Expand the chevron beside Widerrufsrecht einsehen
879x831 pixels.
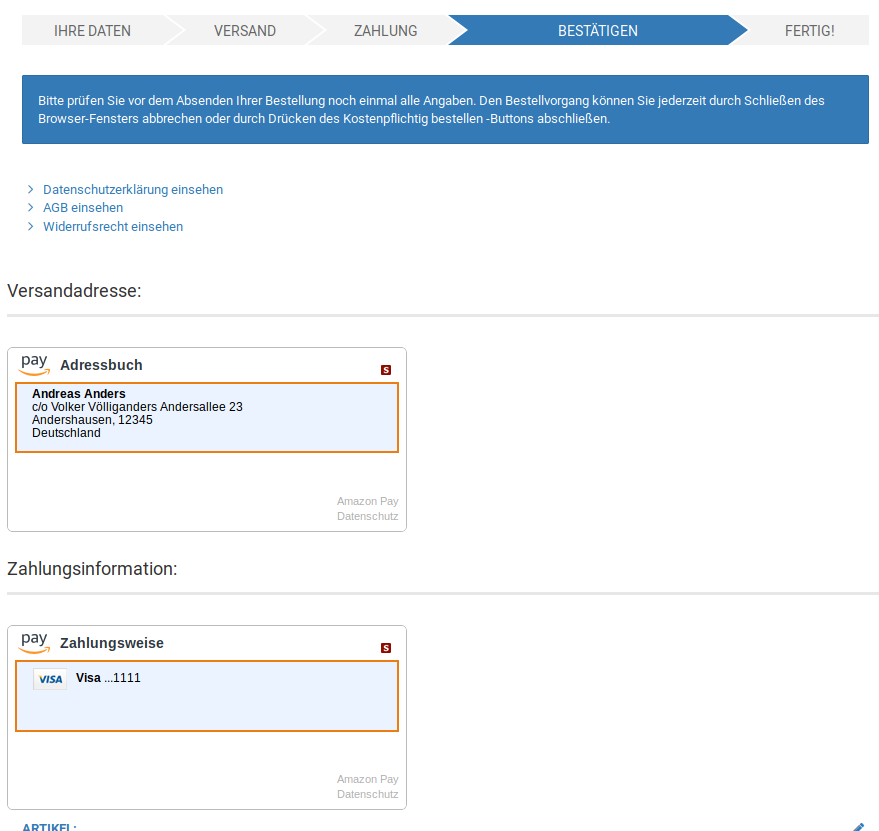coord(31,227)
